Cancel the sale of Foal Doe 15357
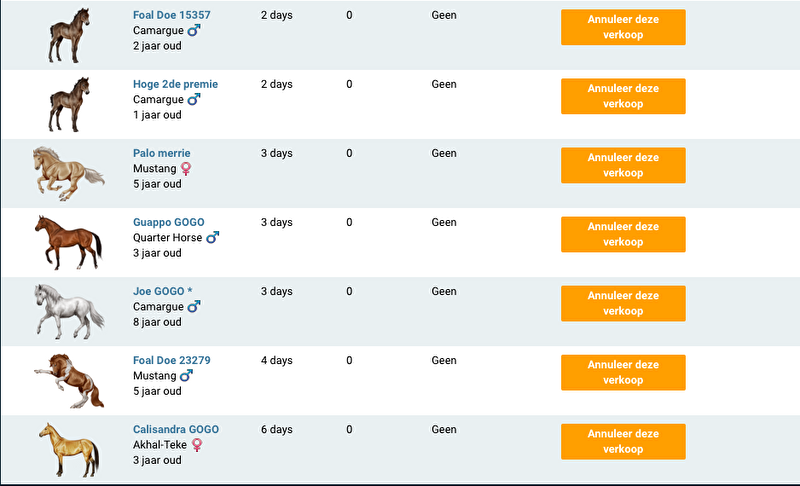 [x=623, y=27]
